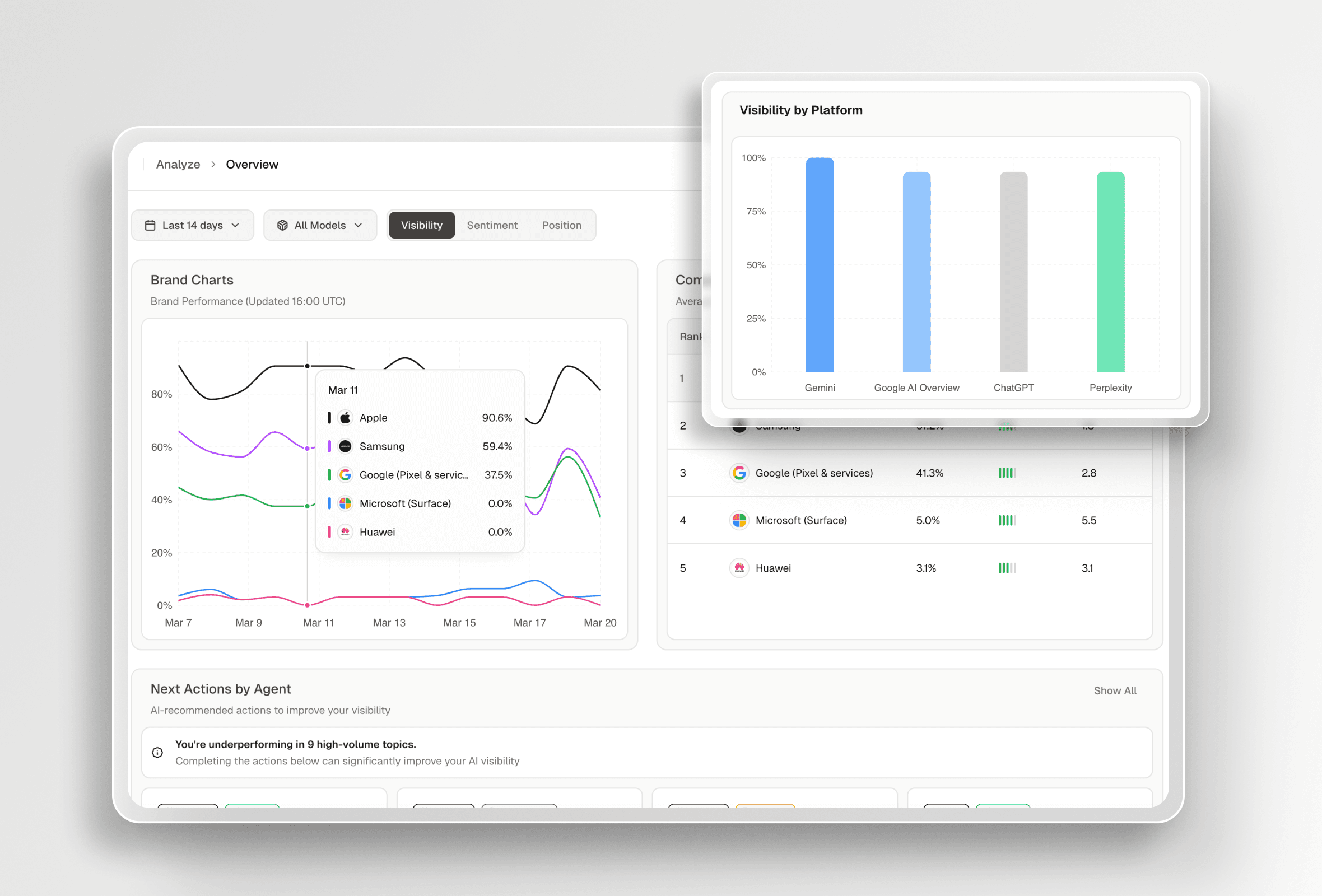This screenshot has height=896, width=1322.
Task: Select the Microsoft (Surface) logo in rank 4
Action: click(x=739, y=520)
